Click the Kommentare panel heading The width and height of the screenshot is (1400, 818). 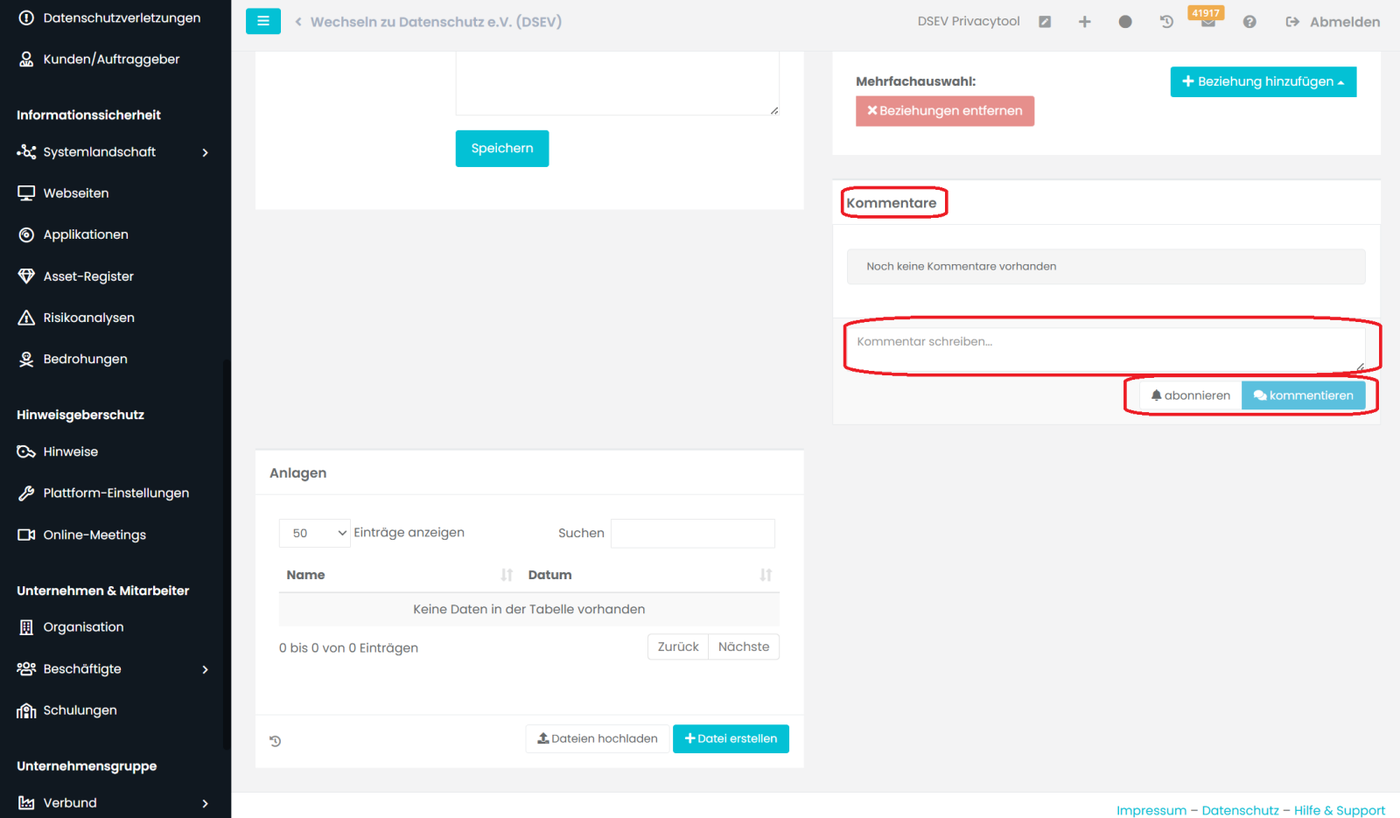click(891, 203)
